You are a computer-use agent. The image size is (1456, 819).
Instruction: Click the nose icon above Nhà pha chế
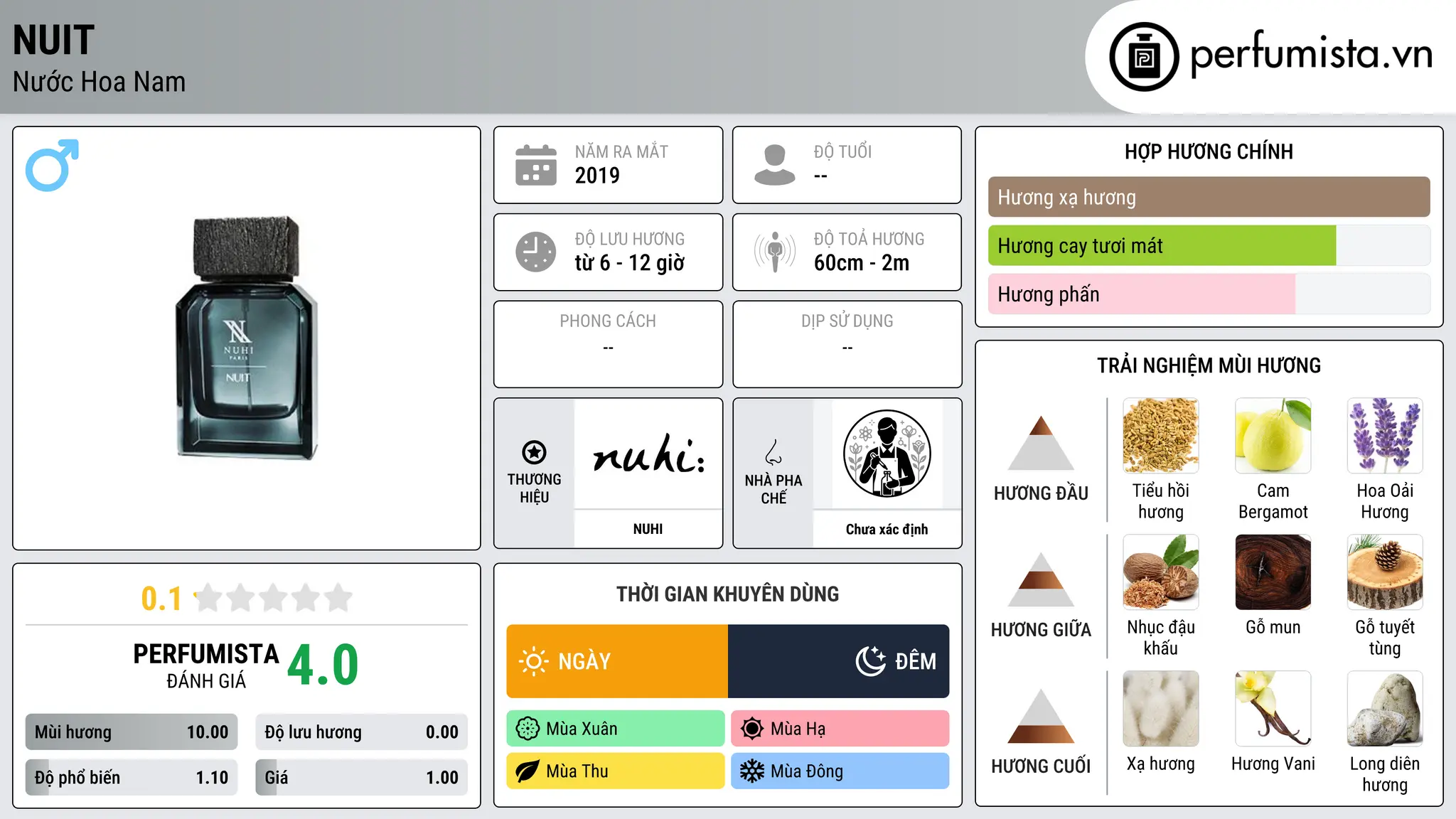pos(773,452)
